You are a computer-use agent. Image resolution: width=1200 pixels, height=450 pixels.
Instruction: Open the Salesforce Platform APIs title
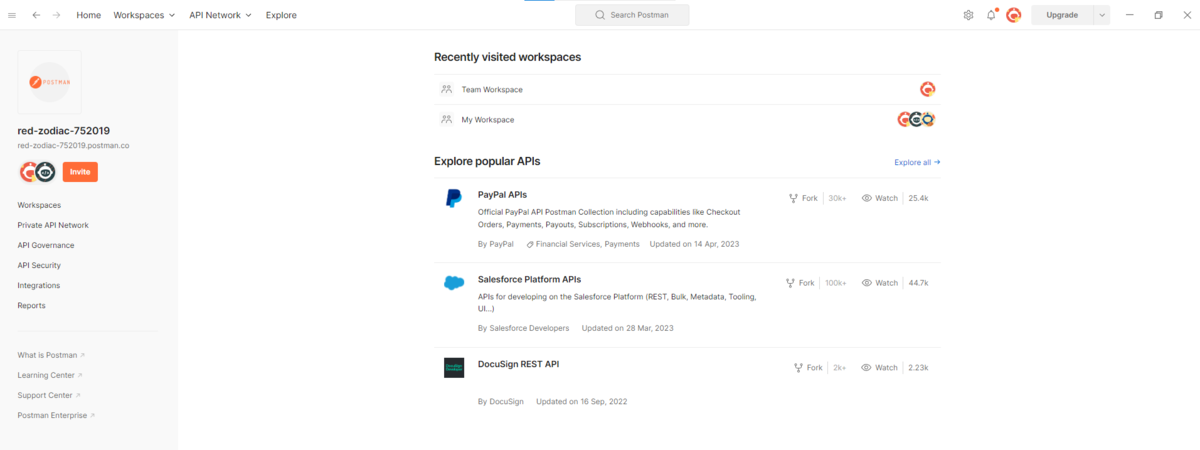(x=529, y=279)
